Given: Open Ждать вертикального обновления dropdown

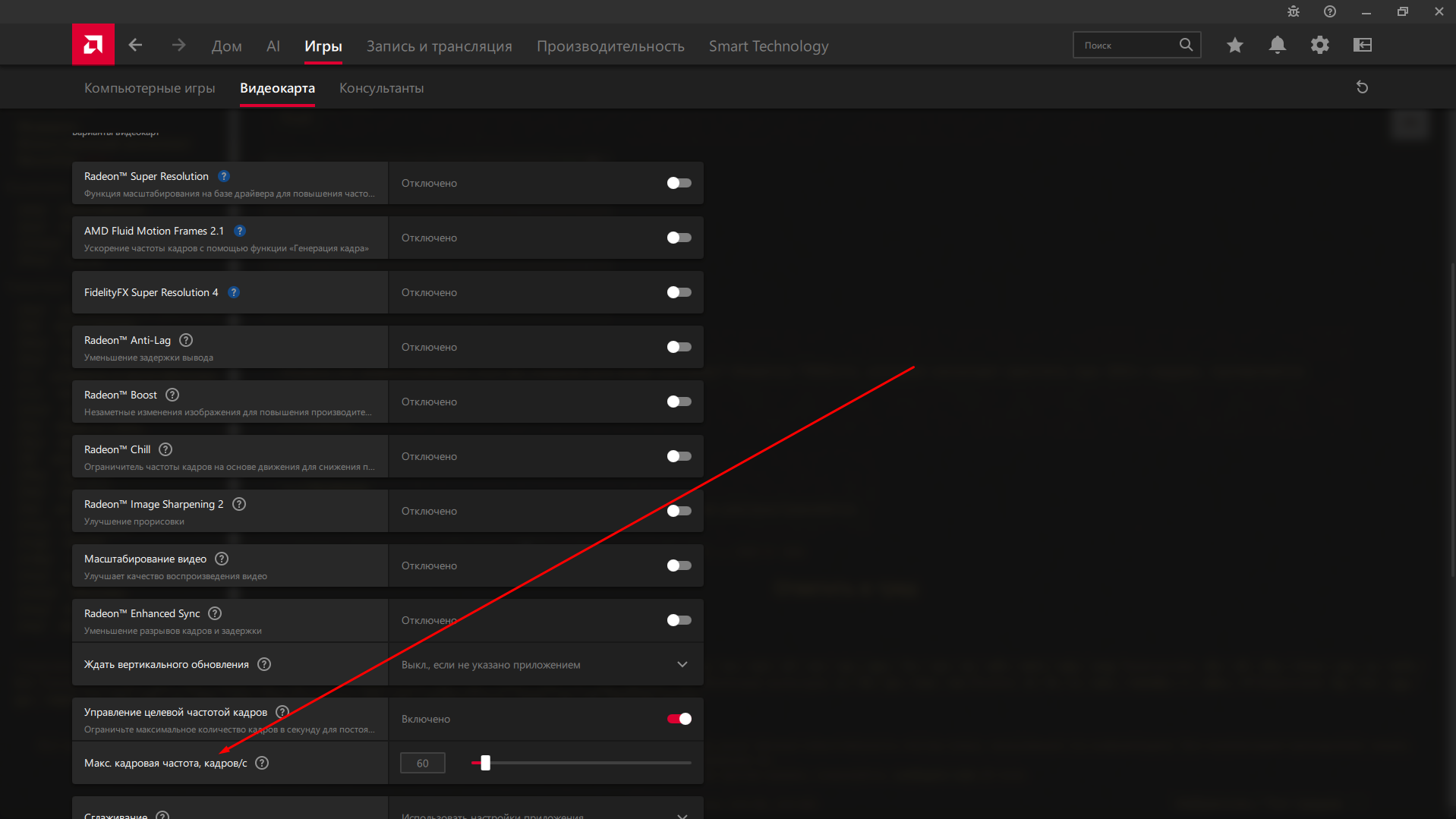Looking at the screenshot, I should coord(546,664).
